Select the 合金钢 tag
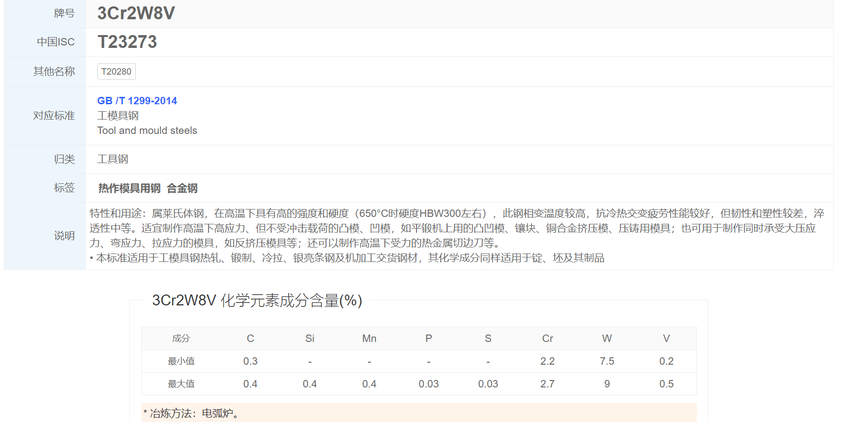This screenshot has width=860, height=422. pyautogui.click(x=182, y=188)
